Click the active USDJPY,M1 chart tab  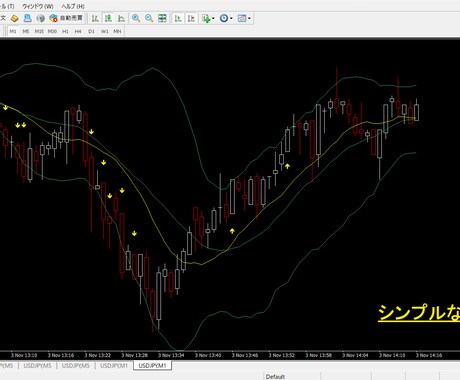click(152, 366)
